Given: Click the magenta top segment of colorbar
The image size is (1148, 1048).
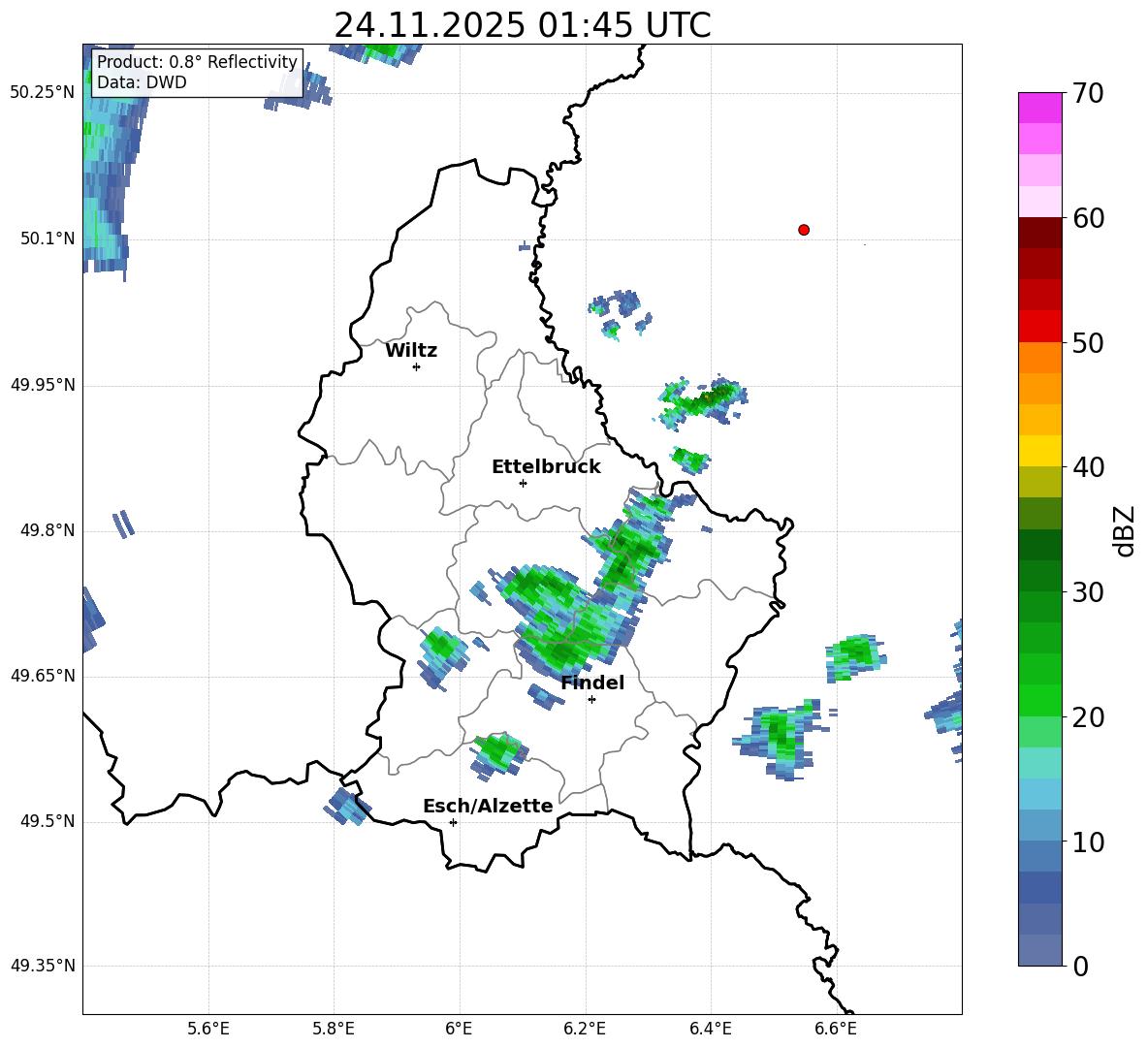Looking at the screenshot, I should pos(1039,108).
